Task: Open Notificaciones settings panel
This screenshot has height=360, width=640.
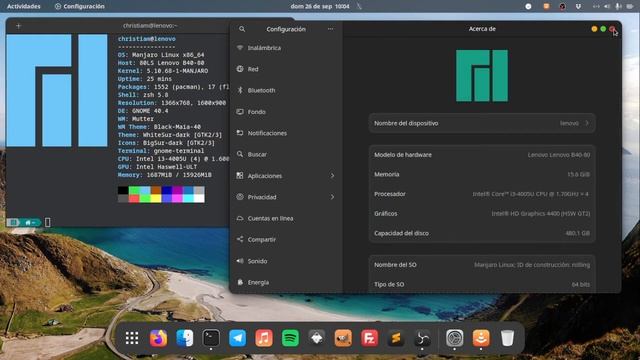Action: [x=286, y=133]
